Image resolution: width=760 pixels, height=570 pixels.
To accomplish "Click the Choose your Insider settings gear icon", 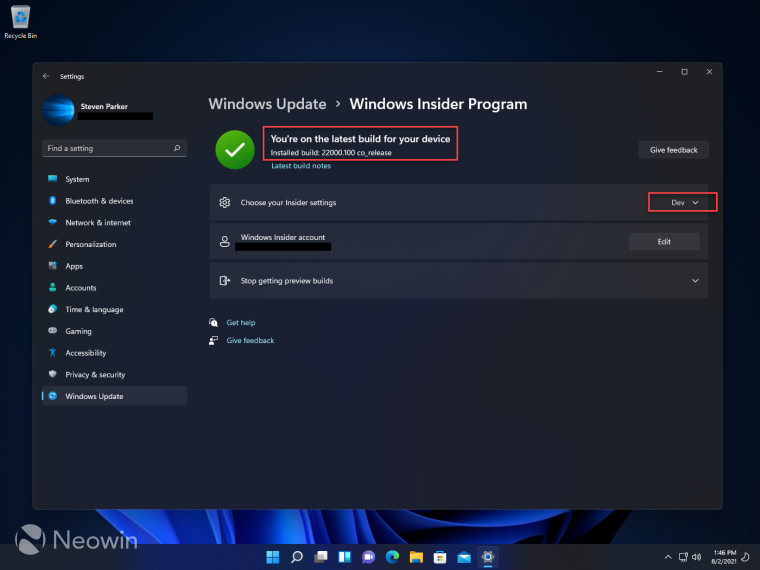I will click(x=224, y=203).
